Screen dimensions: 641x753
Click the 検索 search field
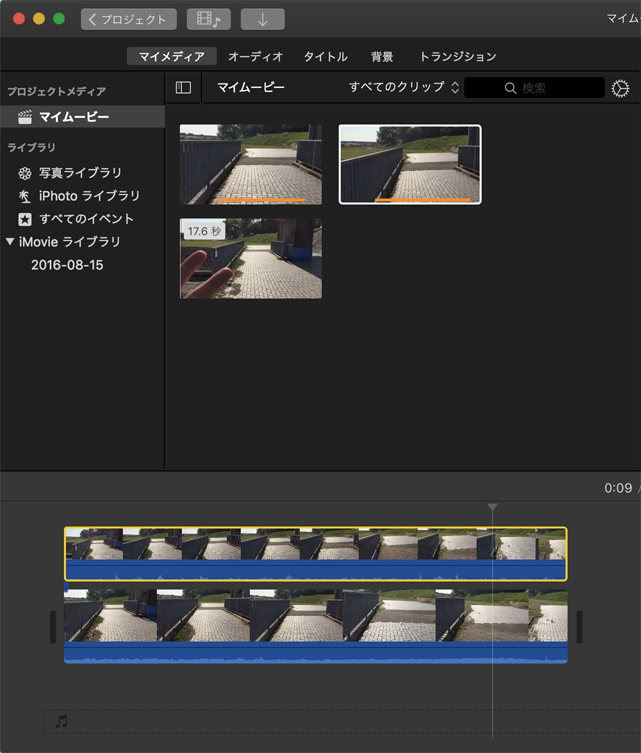click(x=534, y=88)
